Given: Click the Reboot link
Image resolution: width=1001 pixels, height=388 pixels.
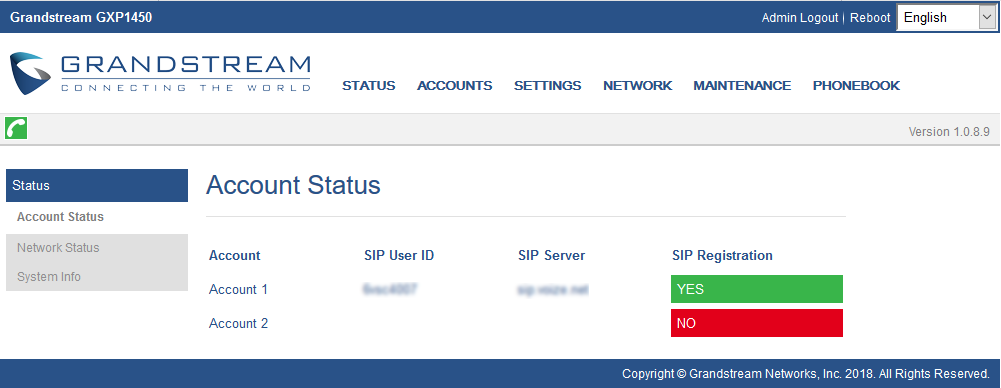Looking at the screenshot, I should (870, 18).
